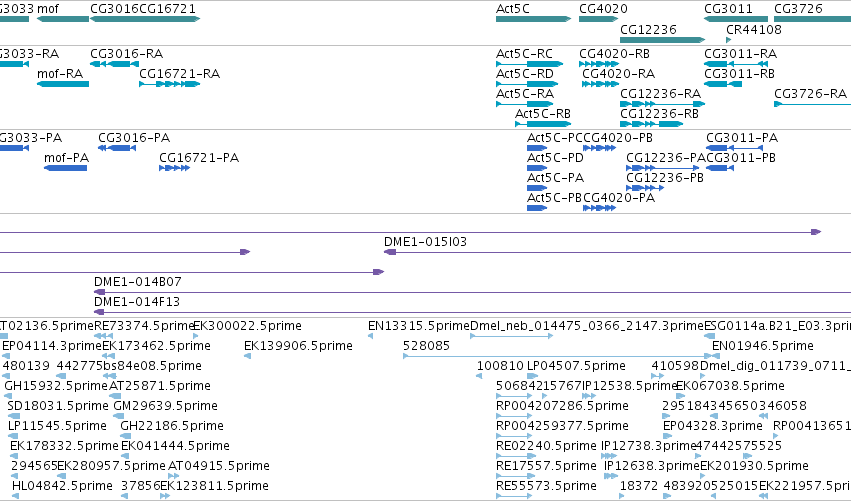Select the CG4020-PA protein label
851x501 pixels.
[619, 198]
